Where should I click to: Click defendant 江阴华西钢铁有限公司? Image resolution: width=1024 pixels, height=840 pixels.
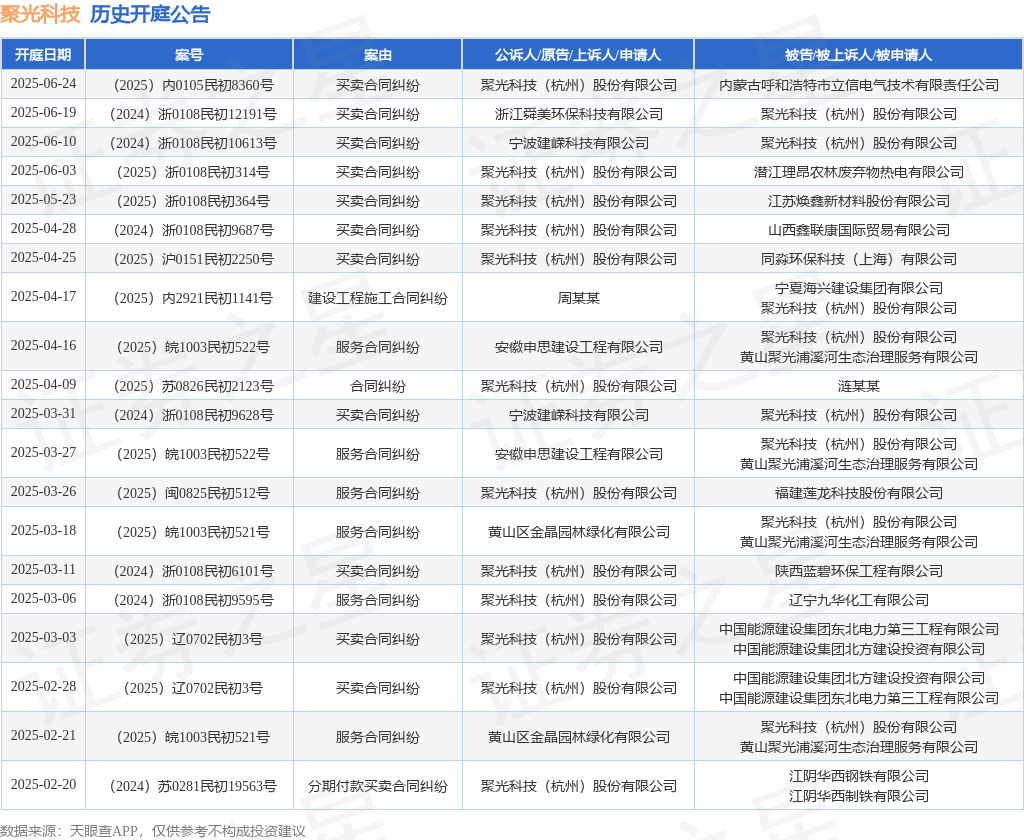pos(859,776)
